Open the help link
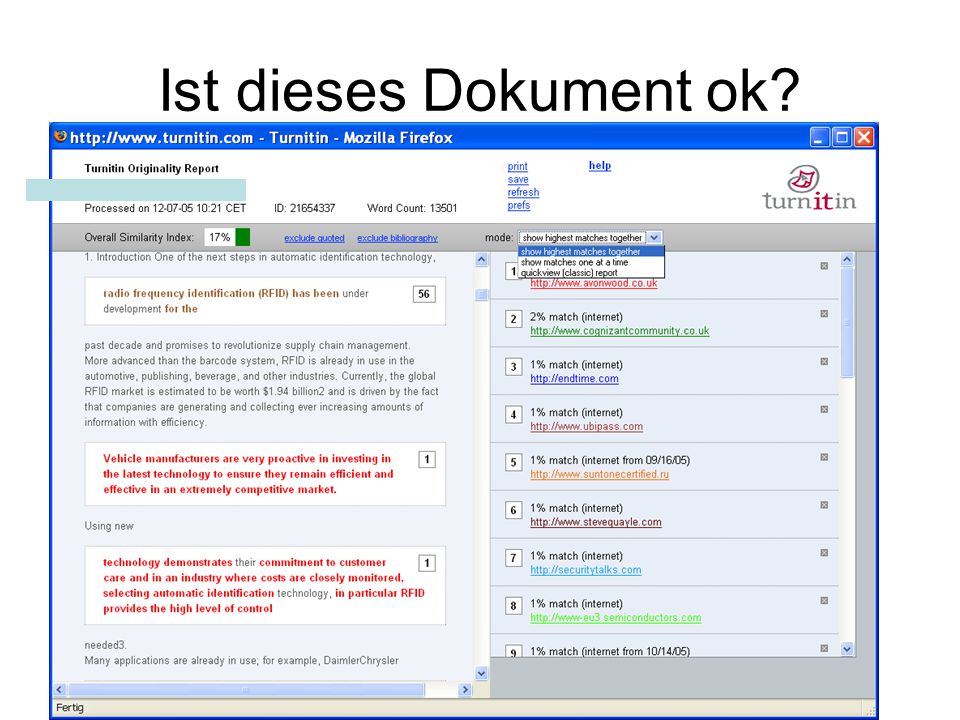The width and height of the screenshot is (960, 720). [600, 165]
